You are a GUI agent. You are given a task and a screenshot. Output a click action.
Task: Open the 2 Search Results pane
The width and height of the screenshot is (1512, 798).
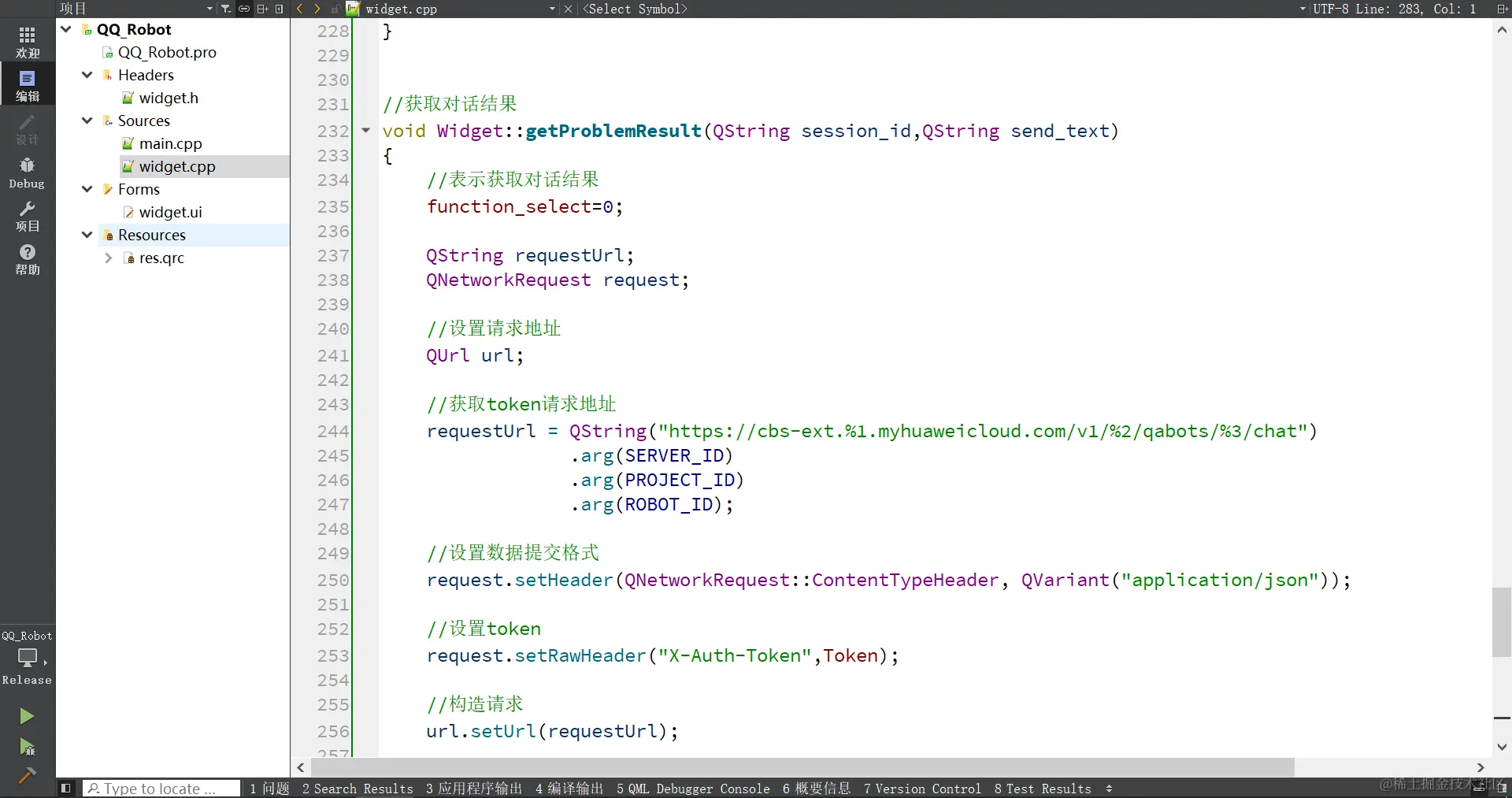tap(358, 789)
